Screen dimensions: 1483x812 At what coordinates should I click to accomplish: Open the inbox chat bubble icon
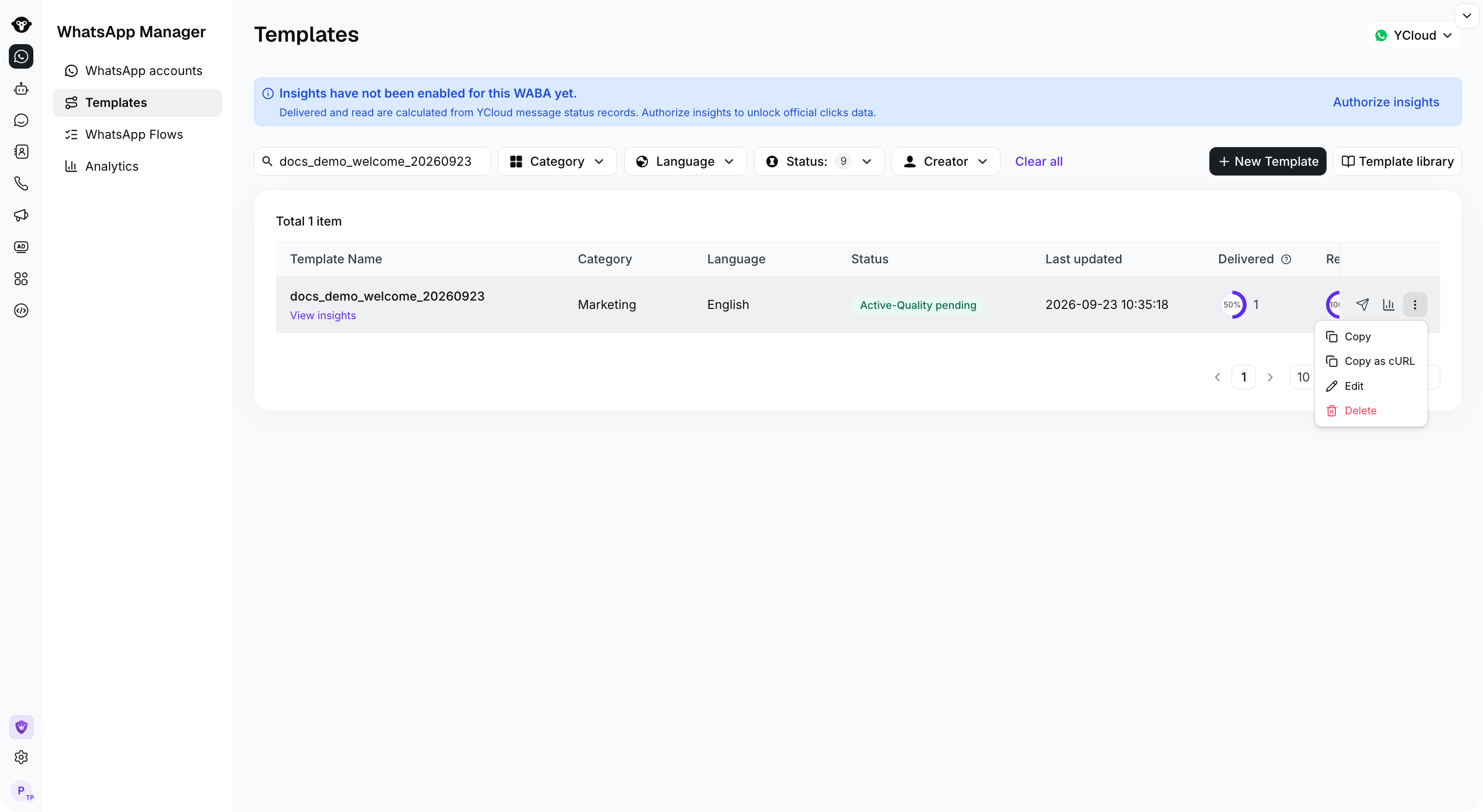(x=21, y=120)
